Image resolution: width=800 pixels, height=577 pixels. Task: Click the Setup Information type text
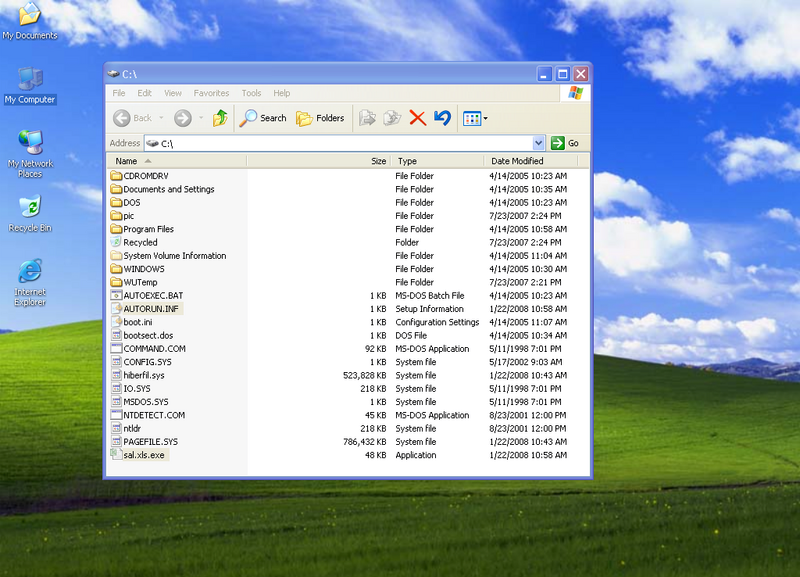pyautogui.click(x=429, y=309)
